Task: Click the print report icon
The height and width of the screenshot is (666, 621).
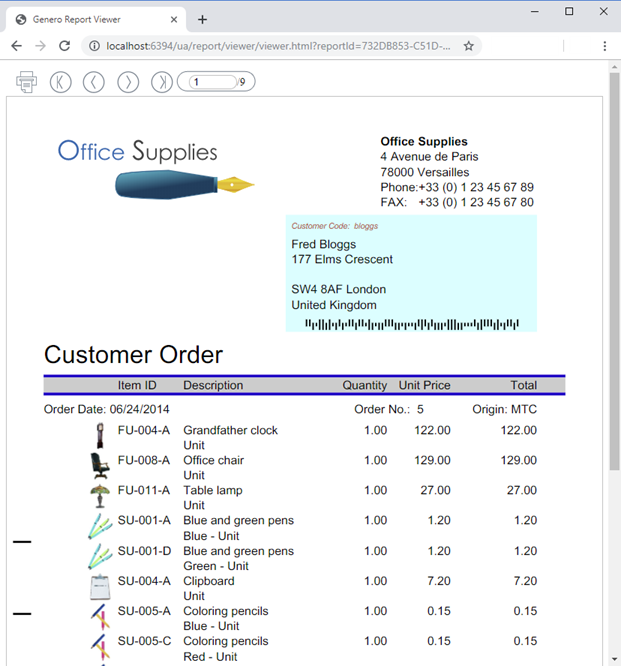Action: [x=27, y=82]
